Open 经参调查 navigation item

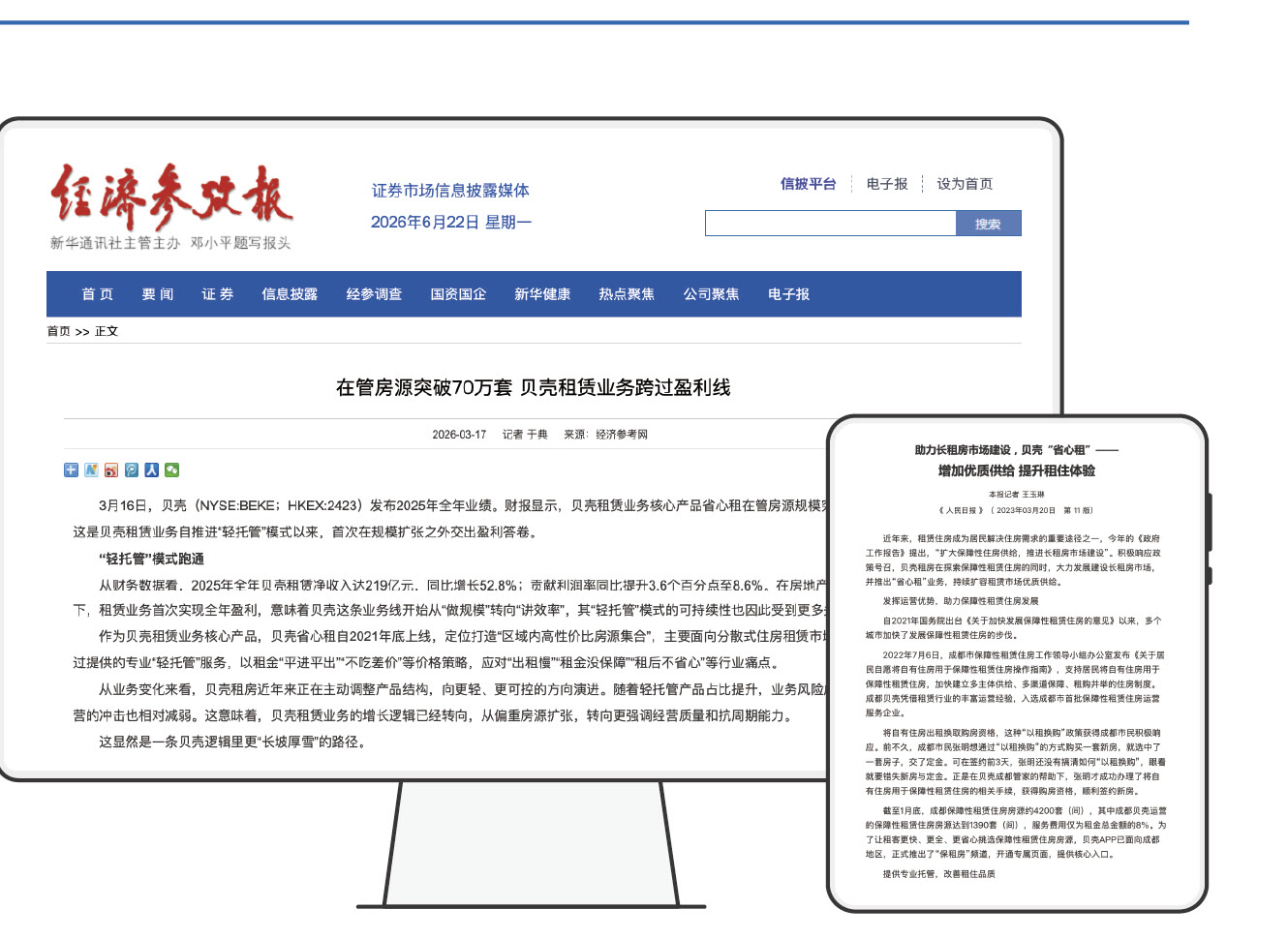[374, 294]
